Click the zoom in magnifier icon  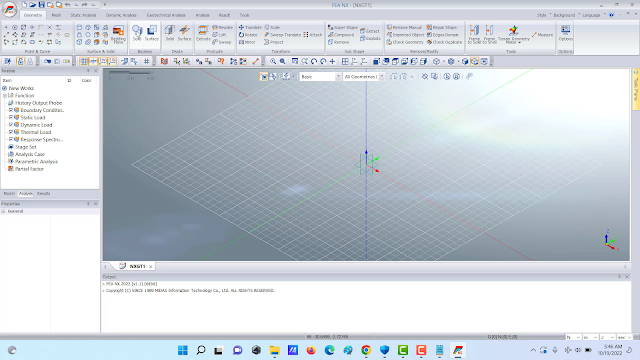[273, 61]
